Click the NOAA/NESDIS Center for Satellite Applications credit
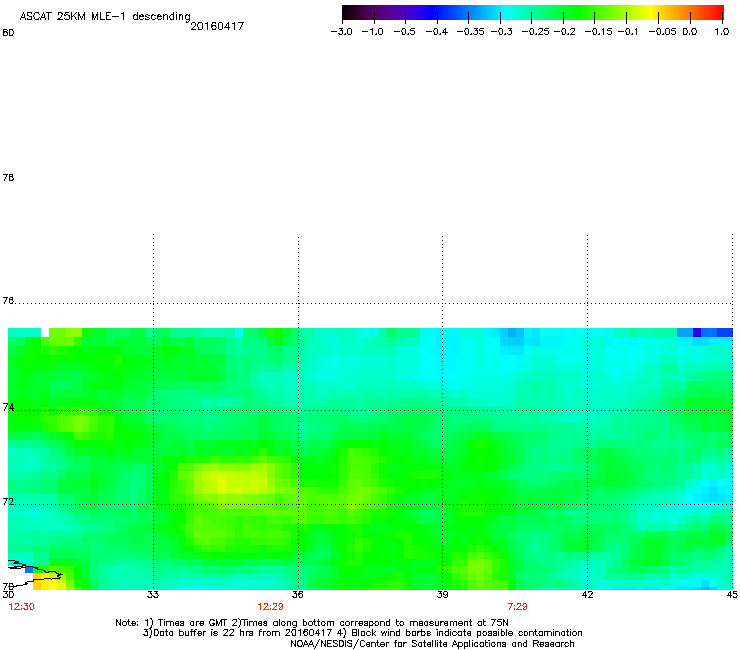Image resolution: width=740 pixels, height=650 pixels. pos(432,644)
